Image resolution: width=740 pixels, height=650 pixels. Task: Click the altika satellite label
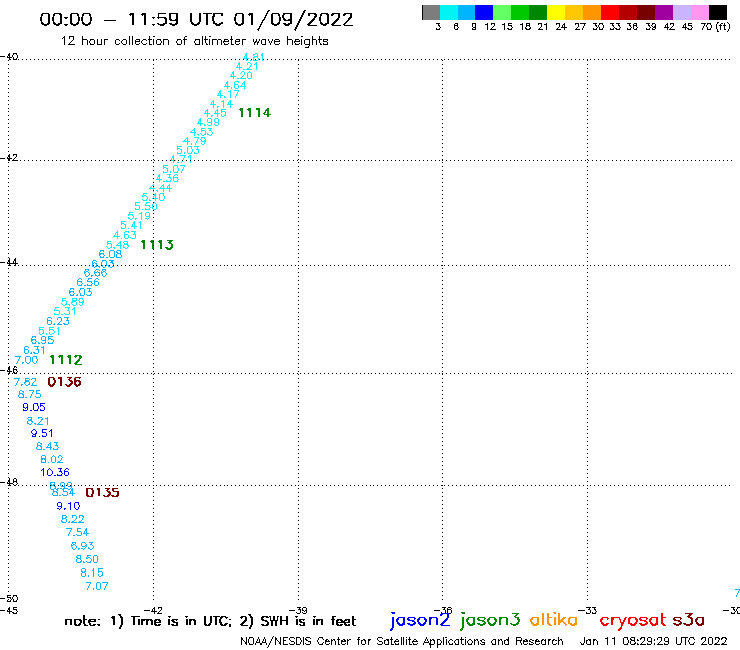coord(554,620)
